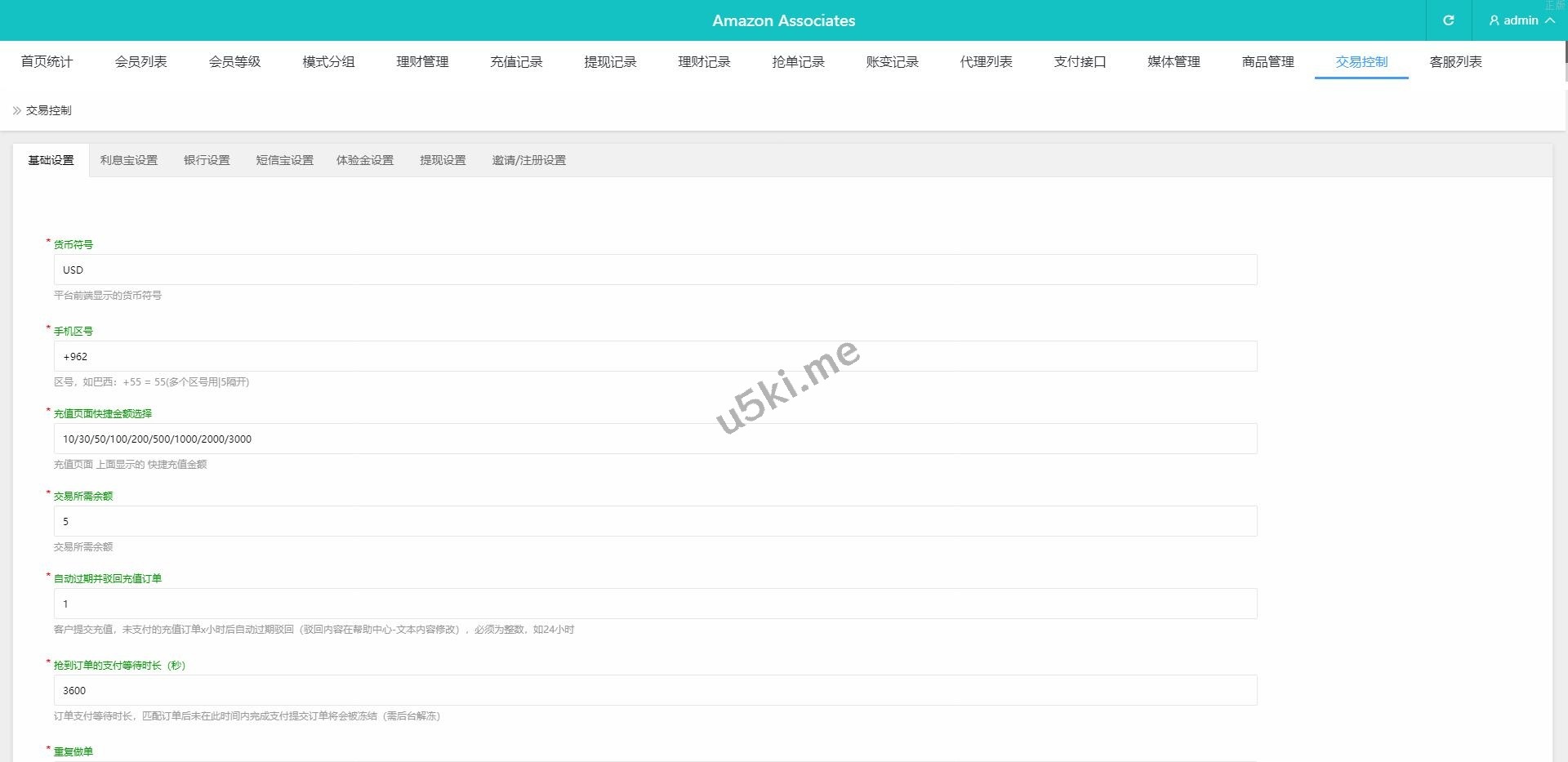Open the 客服列表 menu item
1568x762 pixels.
click(1455, 62)
